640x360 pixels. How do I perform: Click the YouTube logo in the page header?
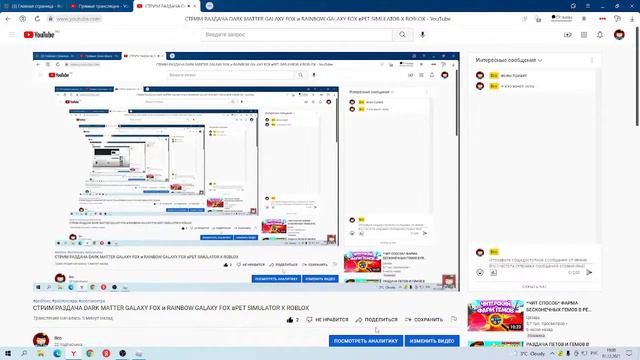coord(40,35)
